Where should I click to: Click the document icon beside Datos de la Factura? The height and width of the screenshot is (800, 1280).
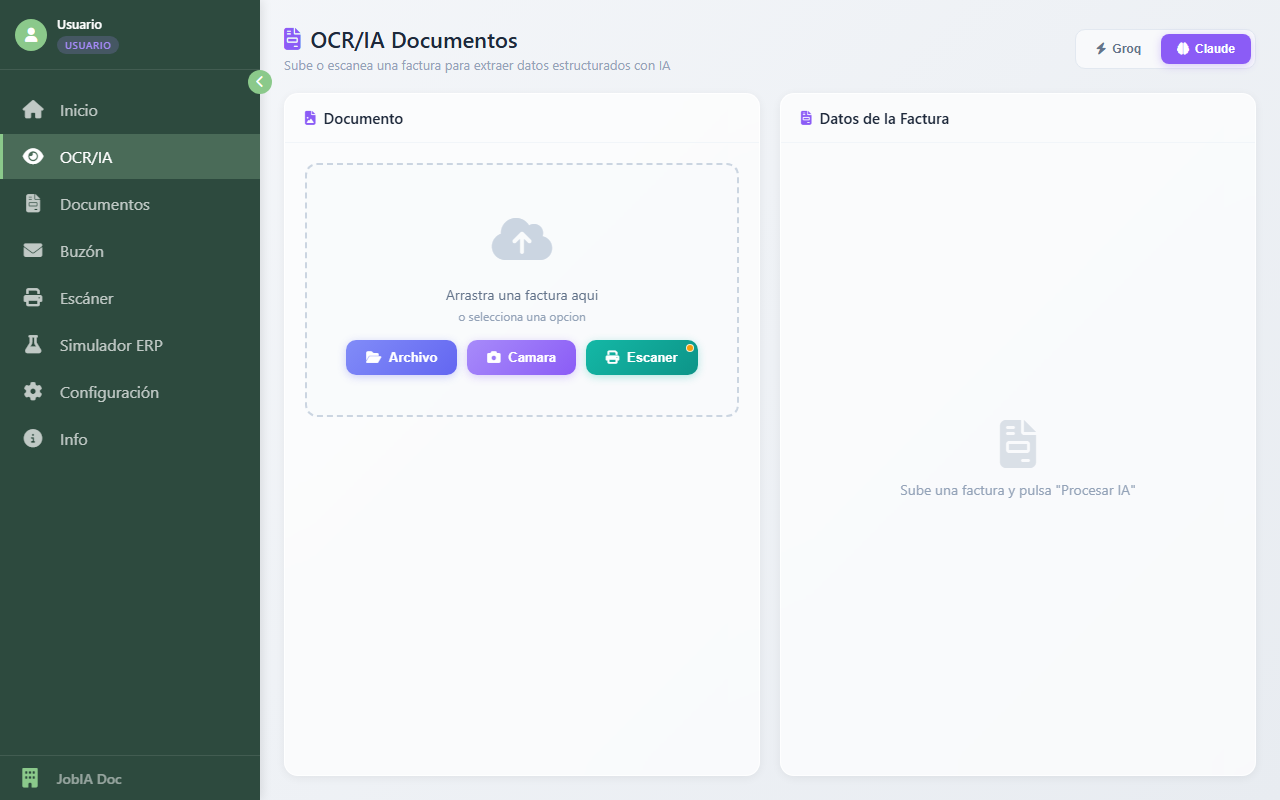click(804, 118)
